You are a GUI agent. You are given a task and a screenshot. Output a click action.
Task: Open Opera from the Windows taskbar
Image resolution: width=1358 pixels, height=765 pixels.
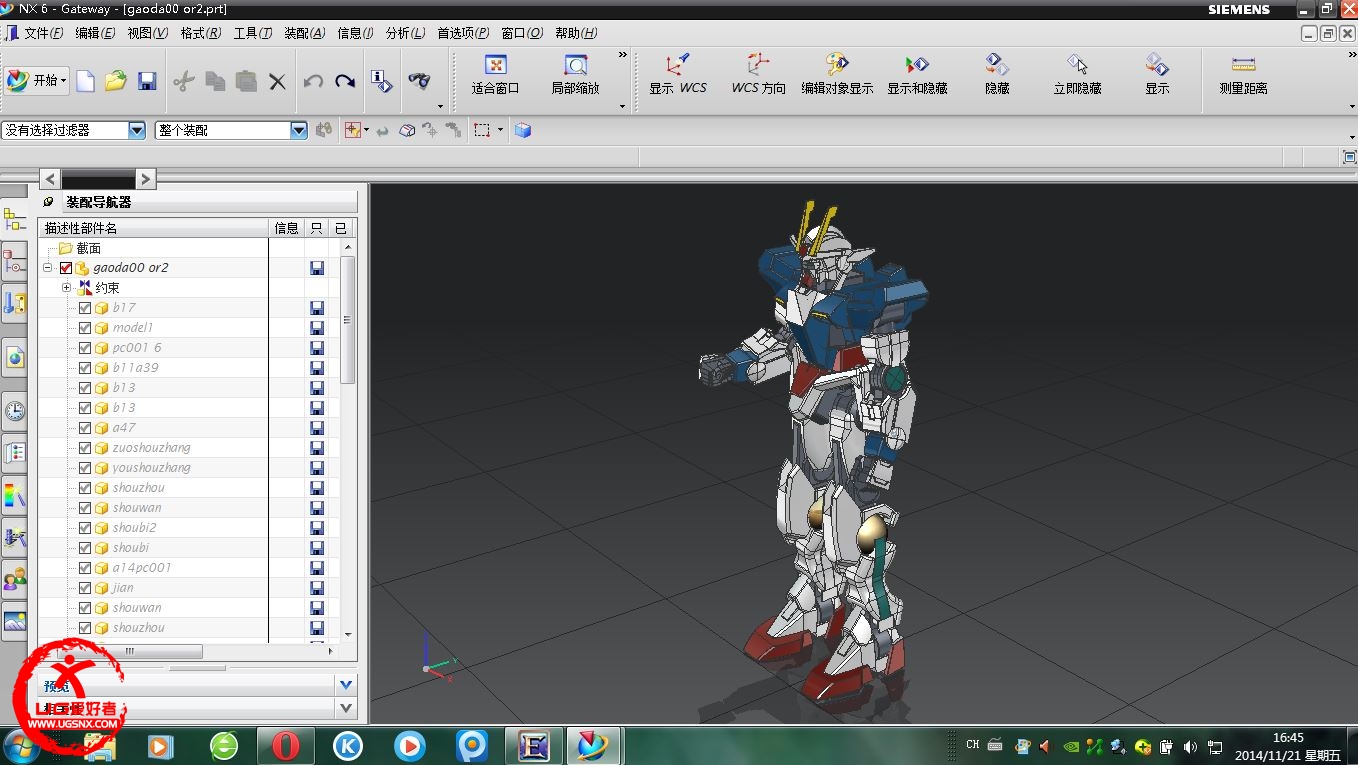point(285,746)
